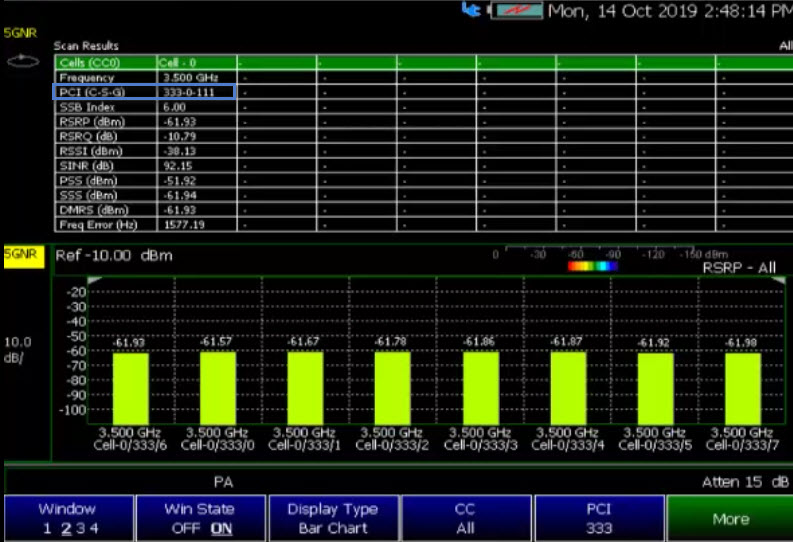Screen dimensions: 793x542
Task: Click the RSRP color scale legend
Action: 592,266
